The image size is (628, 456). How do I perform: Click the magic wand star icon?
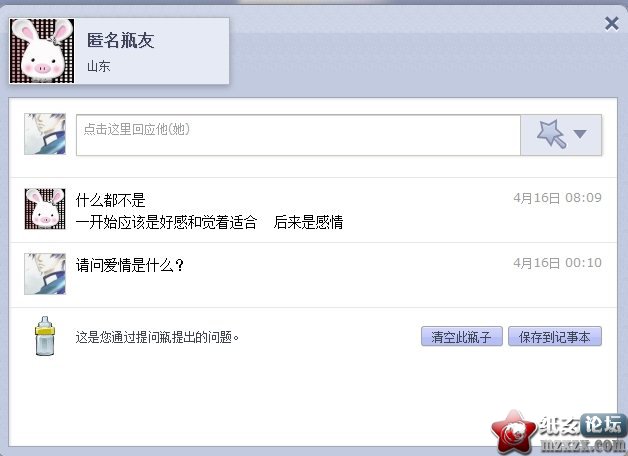click(551, 134)
